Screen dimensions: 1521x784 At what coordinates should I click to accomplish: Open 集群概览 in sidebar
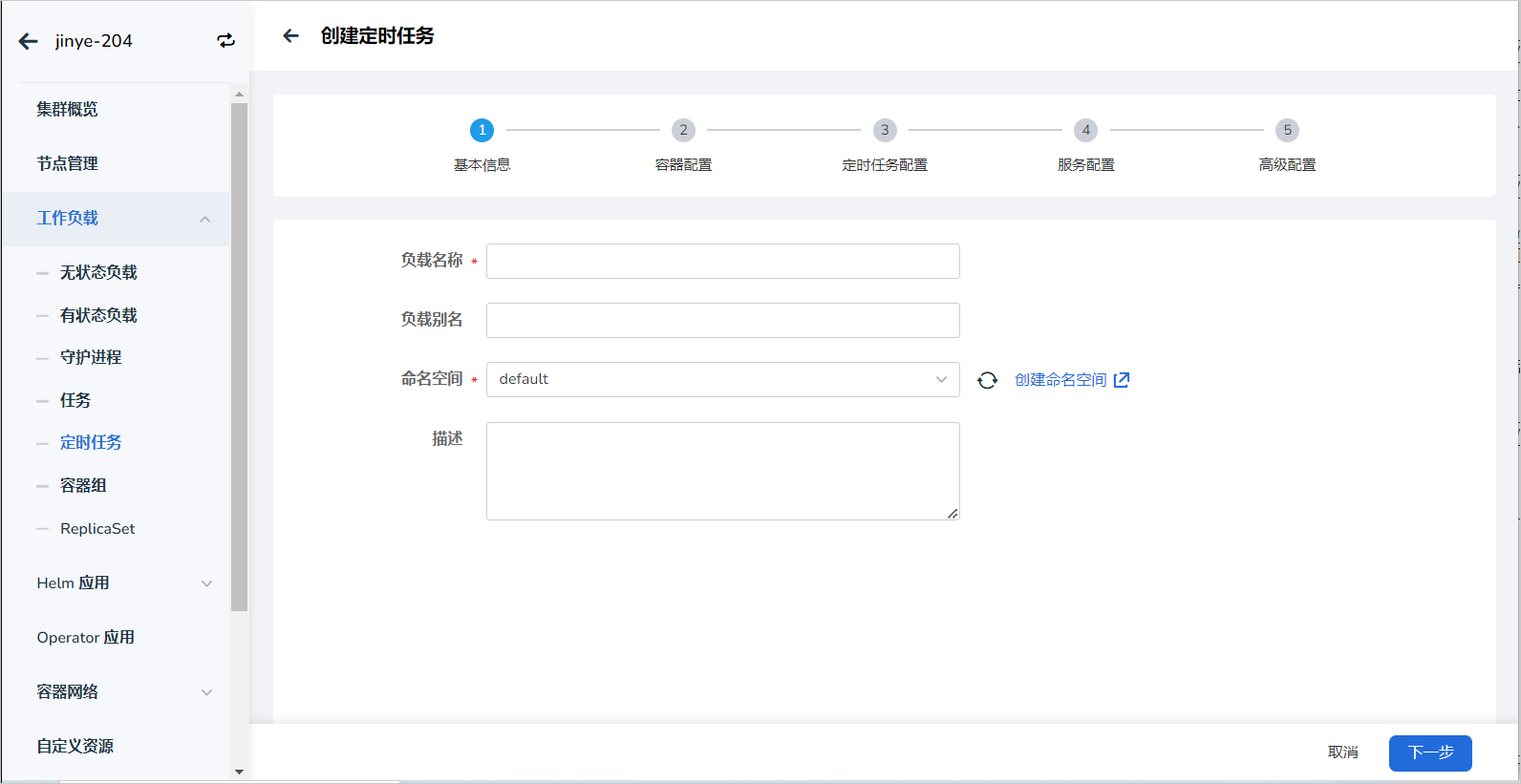coord(67,109)
